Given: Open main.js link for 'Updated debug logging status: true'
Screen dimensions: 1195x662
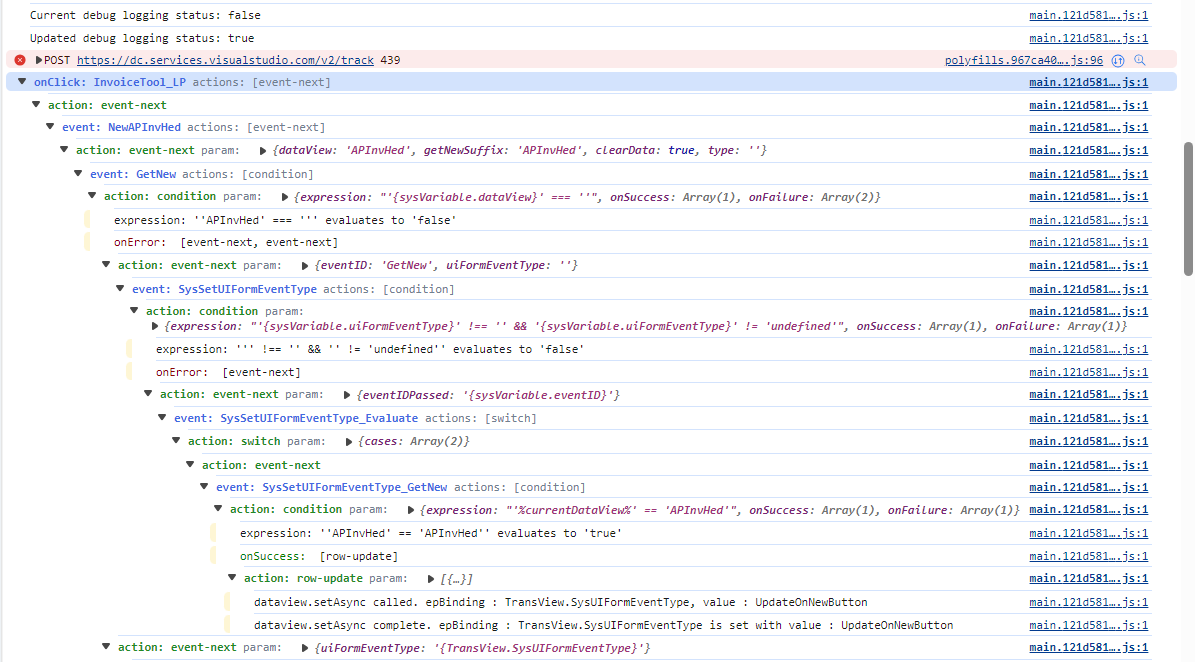Looking at the screenshot, I should pyautogui.click(x=1088, y=38).
